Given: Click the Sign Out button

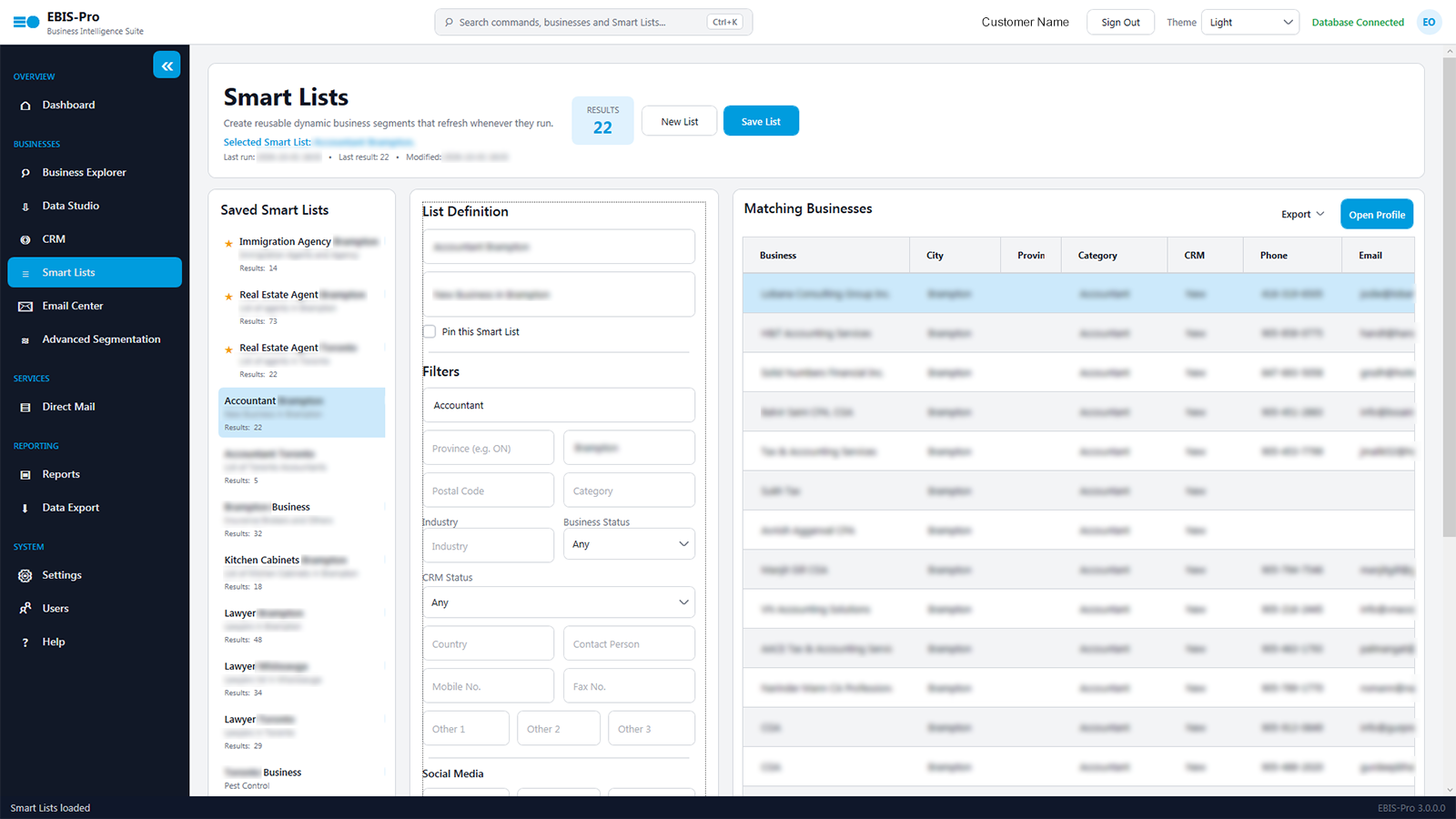Looking at the screenshot, I should pyautogui.click(x=1120, y=23).
